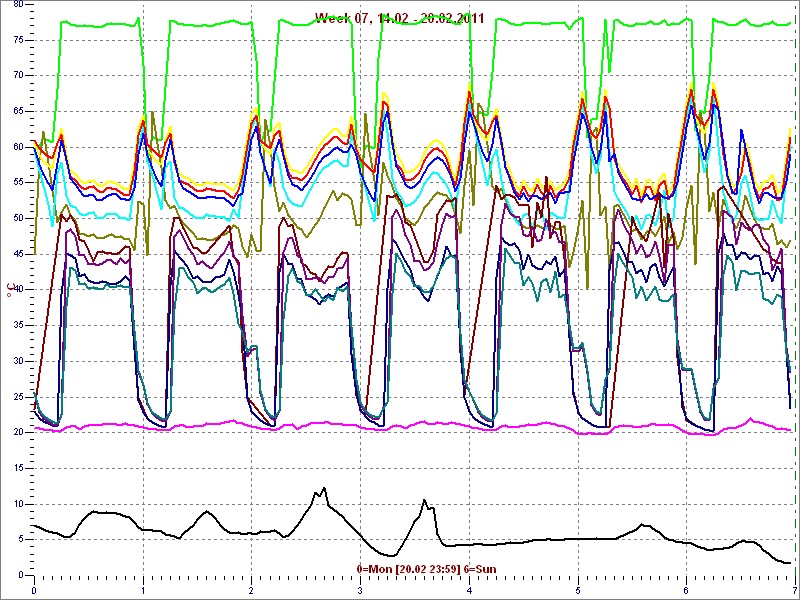Pick x-axis day marker "4"
The image size is (800, 600).
pyautogui.click(x=469, y=590)
